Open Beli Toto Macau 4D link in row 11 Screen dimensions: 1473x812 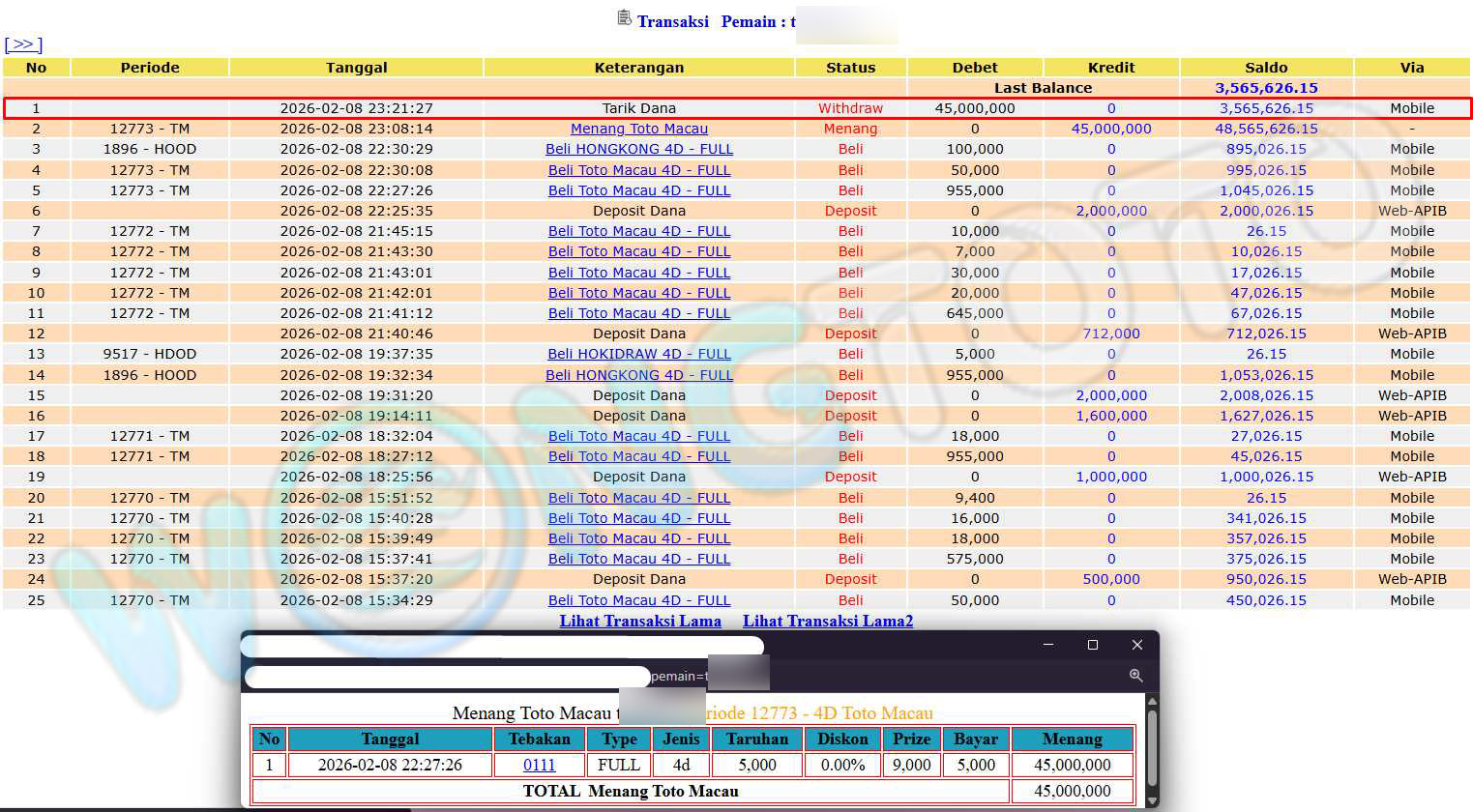tap(638, 313)
